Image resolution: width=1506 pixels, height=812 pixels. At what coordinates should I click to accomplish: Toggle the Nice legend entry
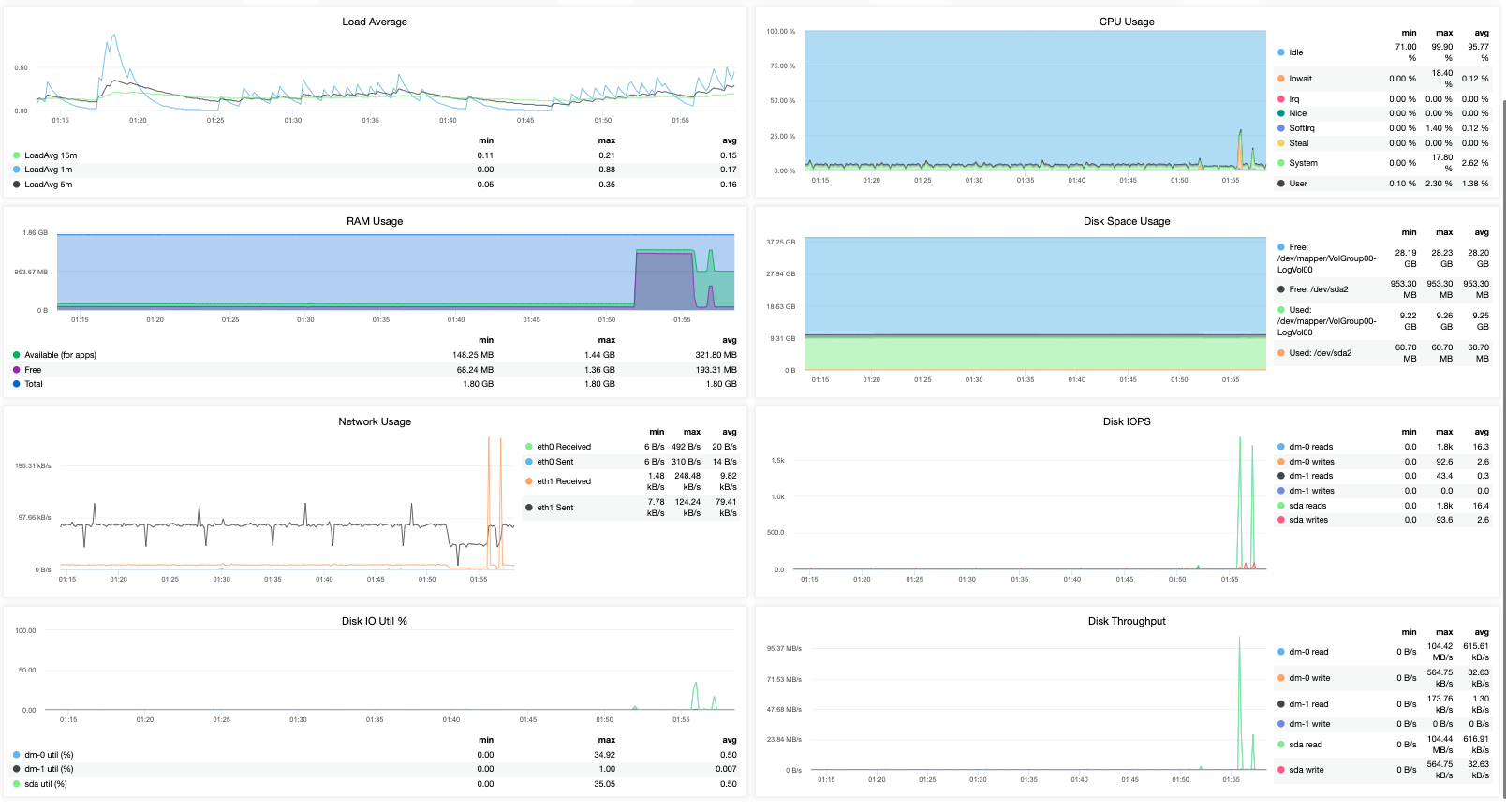(x=1297, y=113)
